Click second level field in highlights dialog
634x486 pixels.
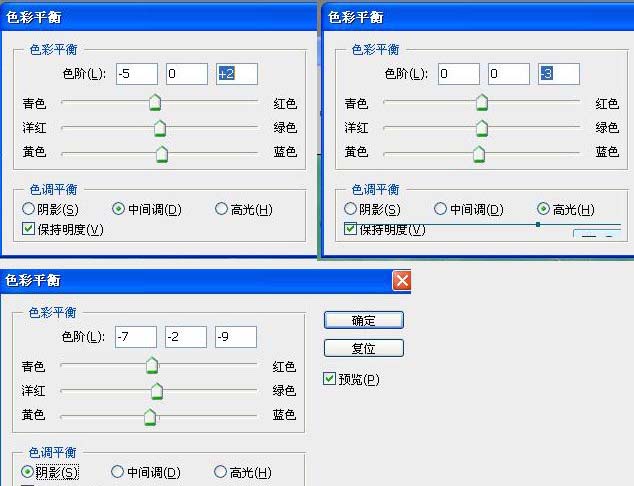click(x=509, y=74)
